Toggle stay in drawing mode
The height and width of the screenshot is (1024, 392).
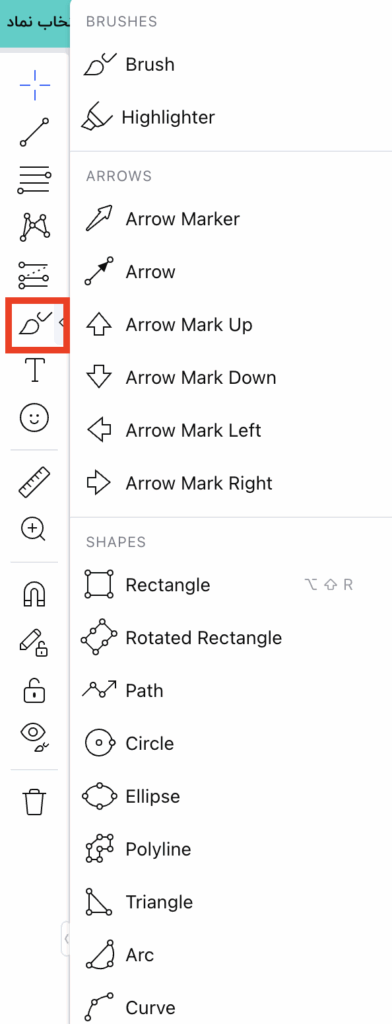(x=34, y=643)
